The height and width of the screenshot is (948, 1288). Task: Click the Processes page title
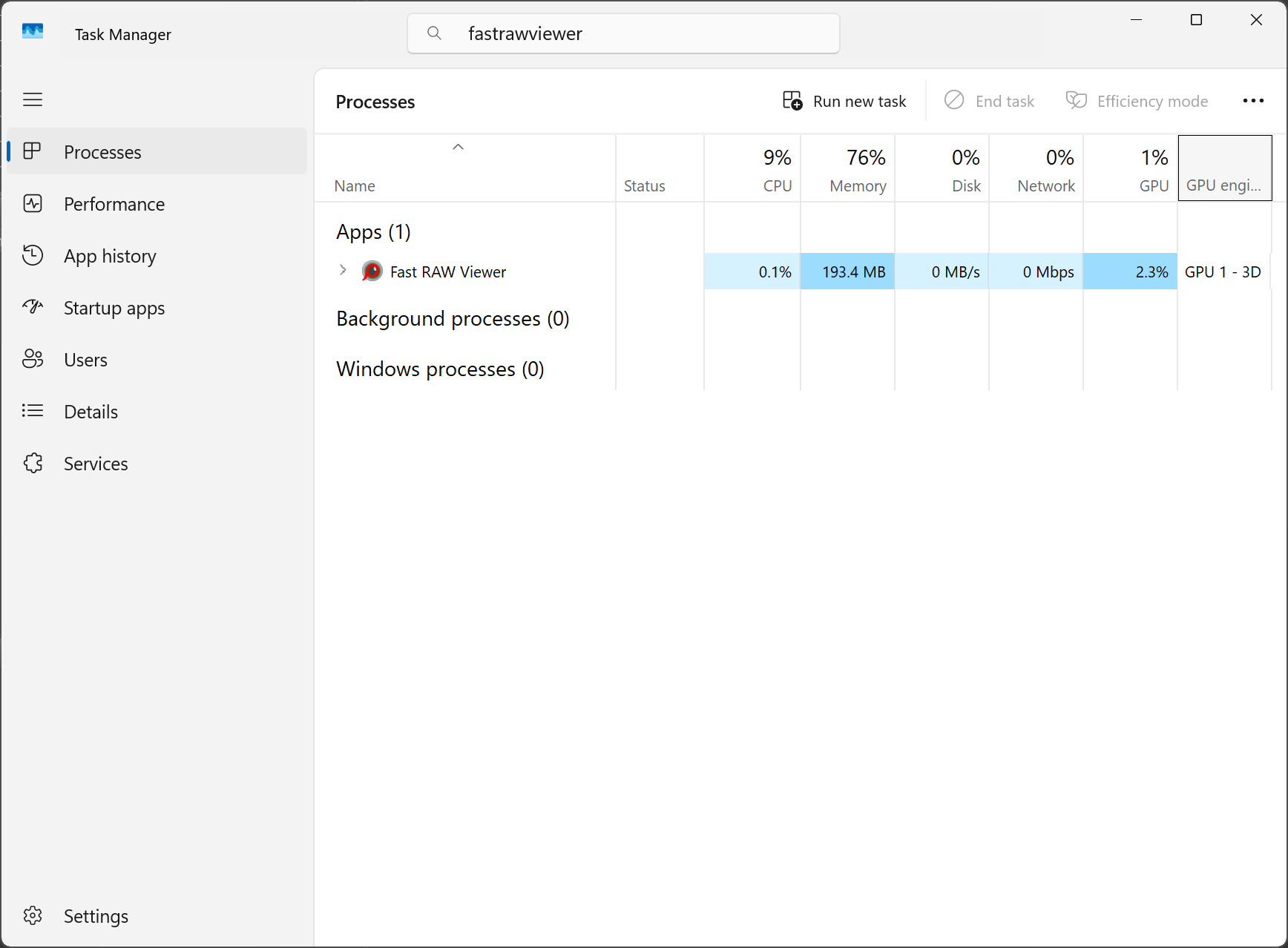tap(375, 102)
